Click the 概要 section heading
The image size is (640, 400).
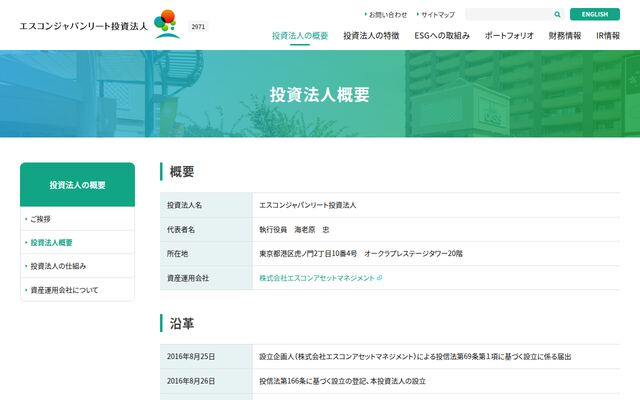point(182,171)
